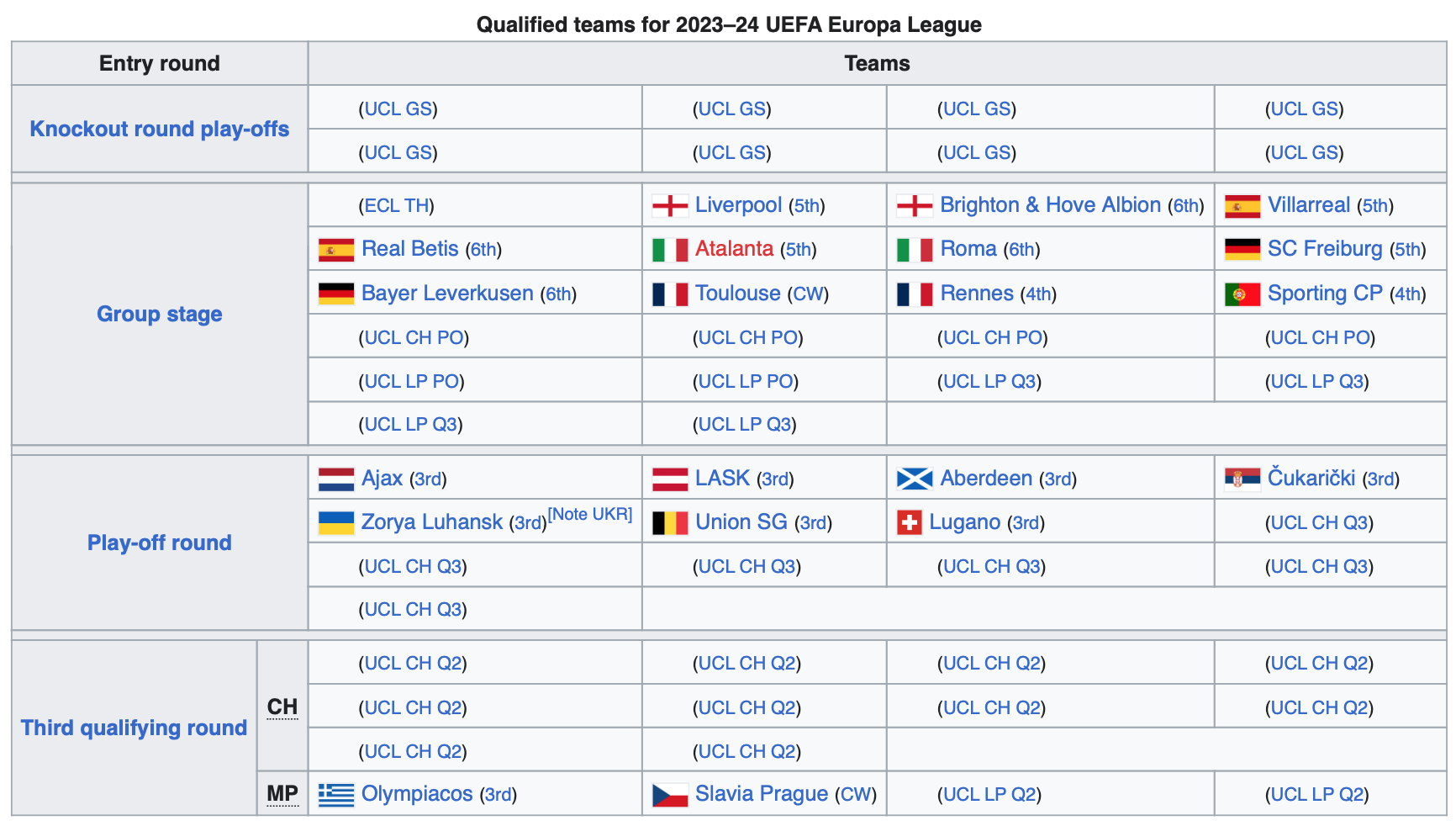This screenshot has height=826, width=1456.
Task: Click the ECL TH link in Group stage
Action: pyautogui.click(x=397, y=206)
